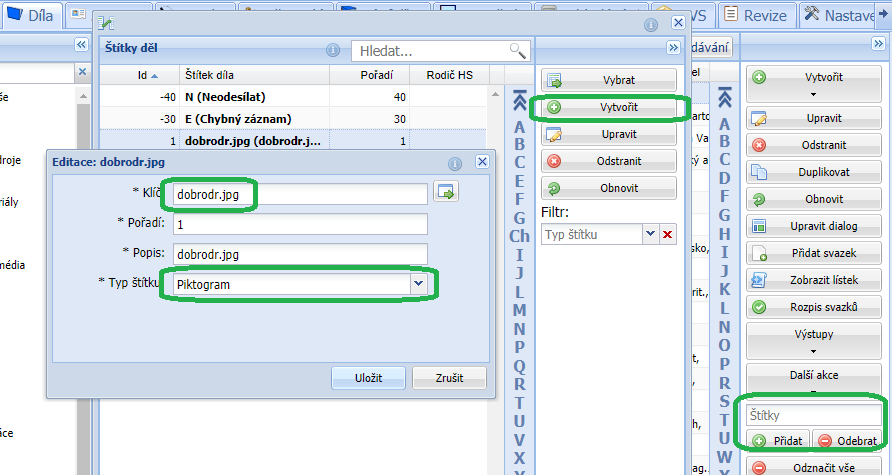This screenshot has height=475, width=892.
Task: Click the red X to clear Typ štítku filter
Action: (x=668, y=234)
